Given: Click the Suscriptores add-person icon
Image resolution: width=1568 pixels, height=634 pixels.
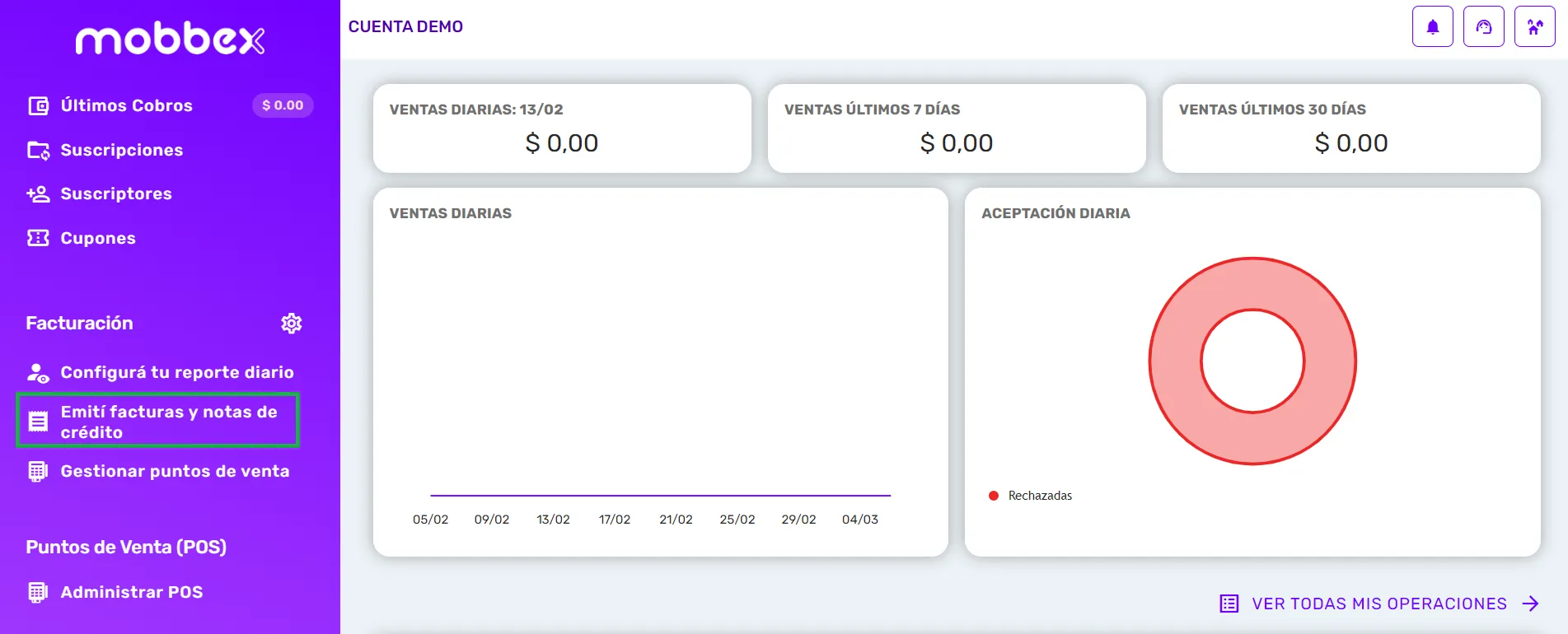Looking at the screenshot, I should (38, 193).
